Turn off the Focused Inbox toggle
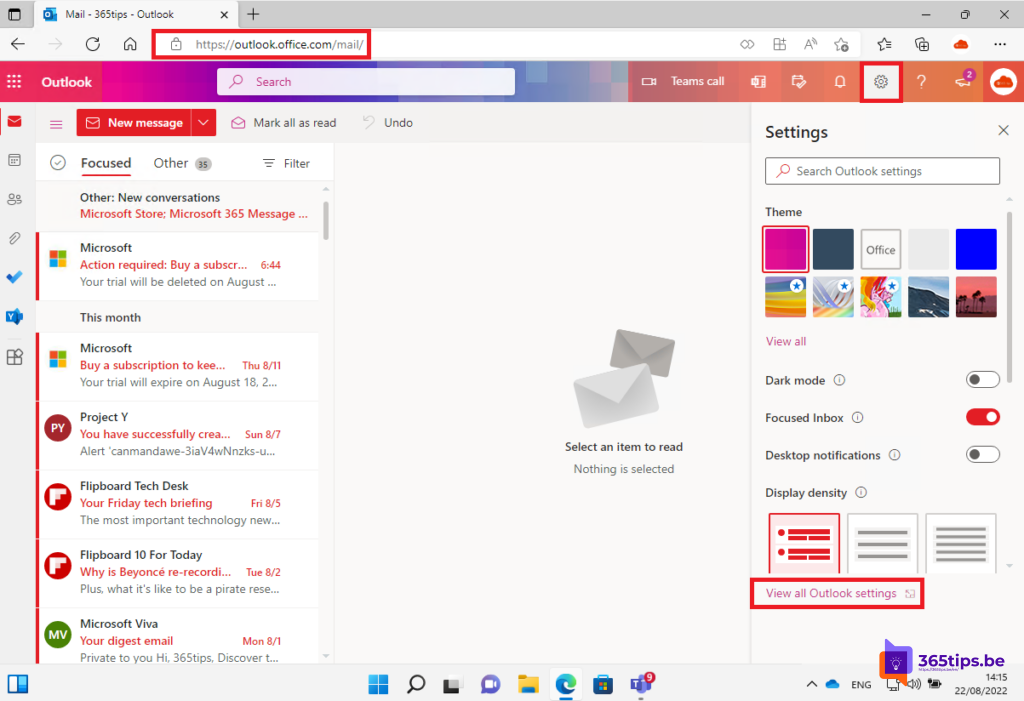Viewport: 1024px width, 701px height. coord(982,417)
